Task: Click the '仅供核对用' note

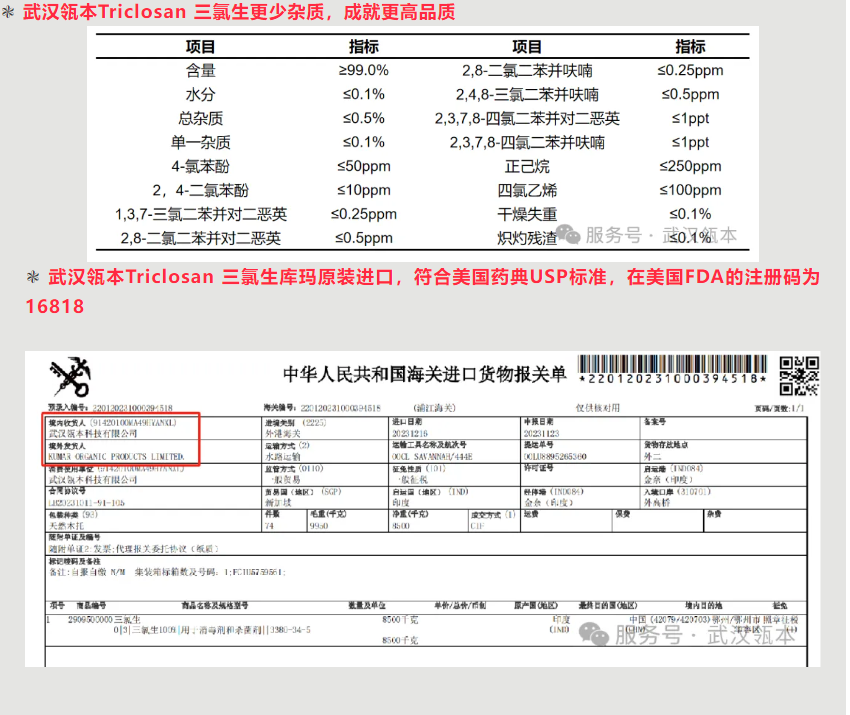Action: pyautogui.click(x=597, y=408)
